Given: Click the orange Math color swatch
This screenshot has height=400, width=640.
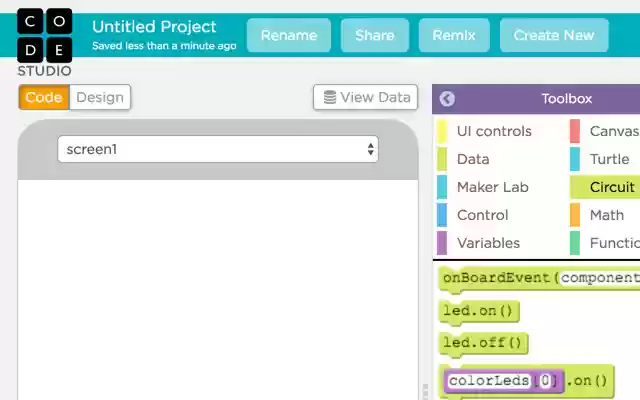Looking at the screenshot, I should [575, 215].
